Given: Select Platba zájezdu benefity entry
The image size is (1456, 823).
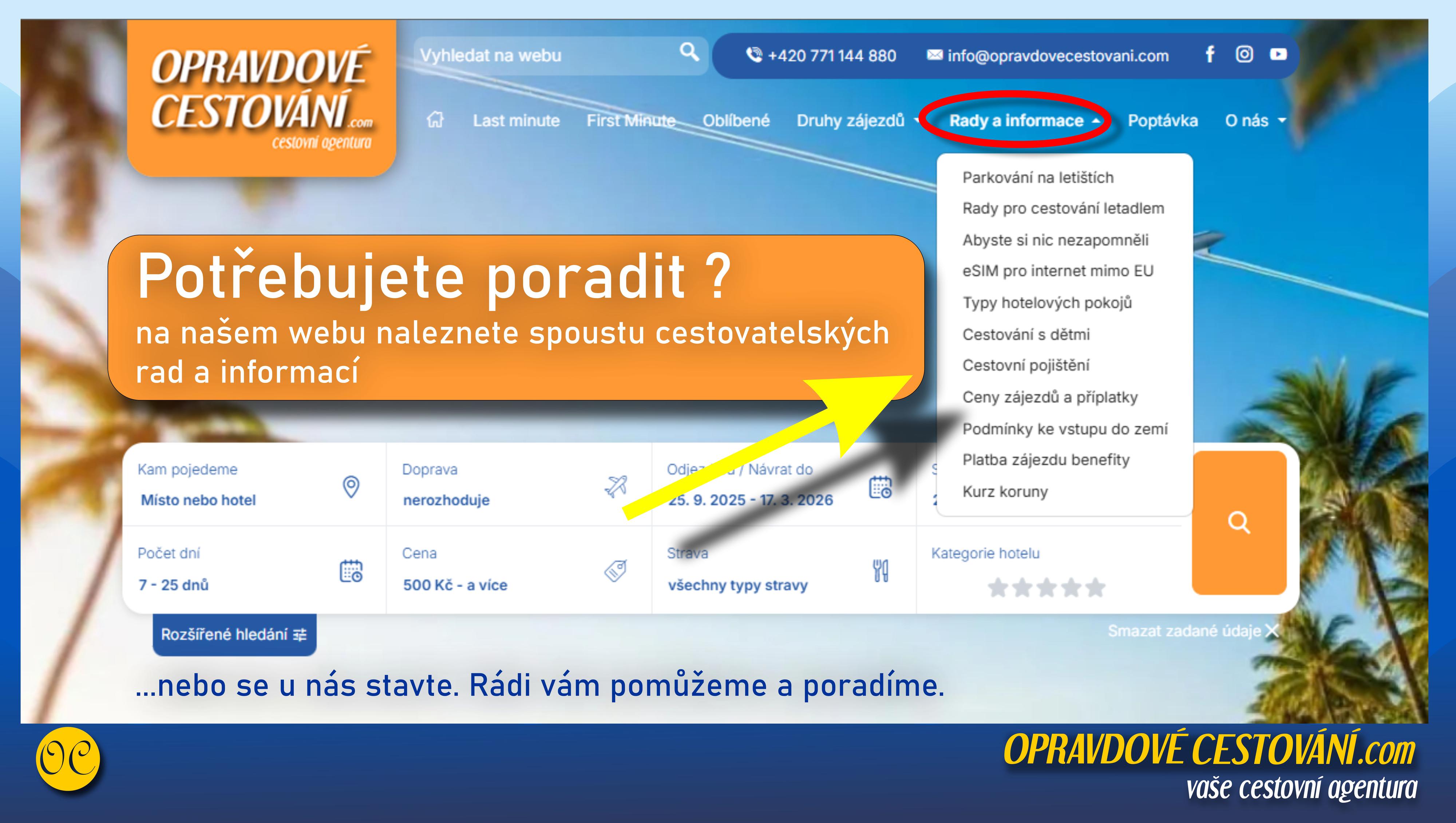Looking at the screenshot, I should click(1046, 459).
